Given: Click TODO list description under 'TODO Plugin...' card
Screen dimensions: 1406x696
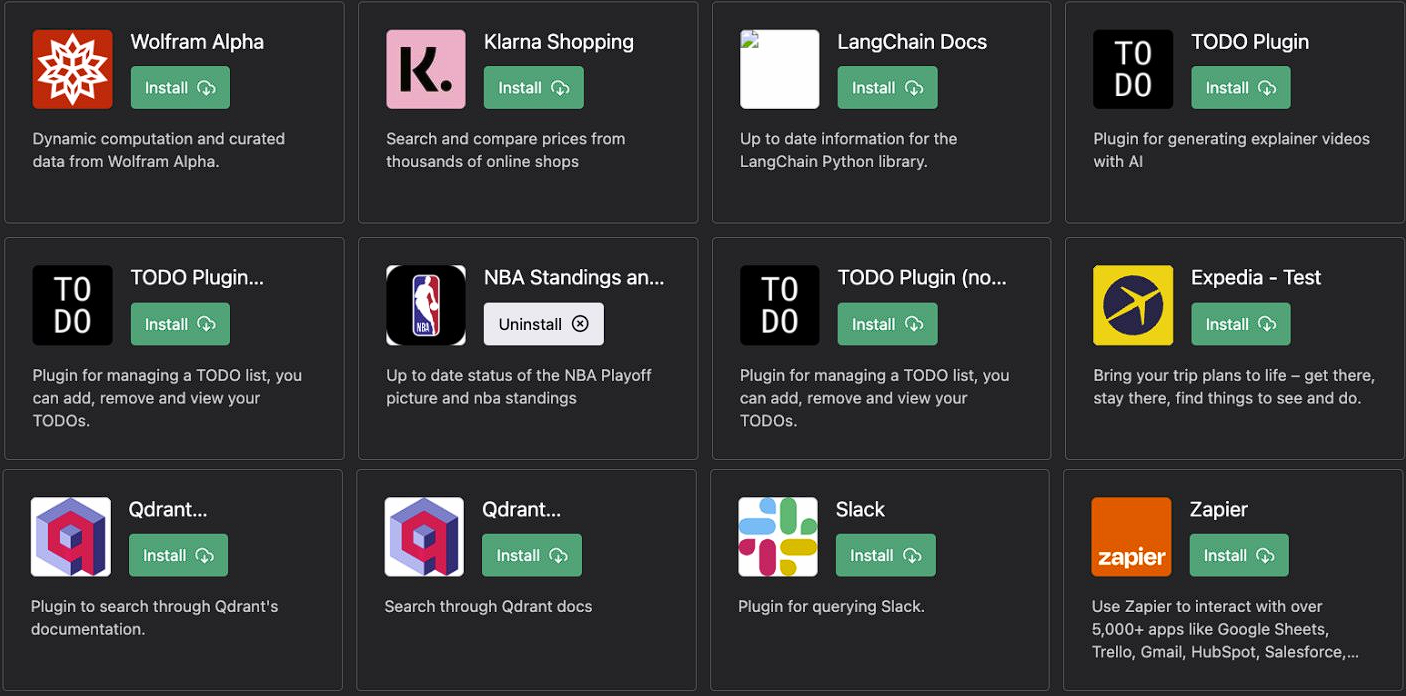Looking at the screenshot, I should pos(167,398).
